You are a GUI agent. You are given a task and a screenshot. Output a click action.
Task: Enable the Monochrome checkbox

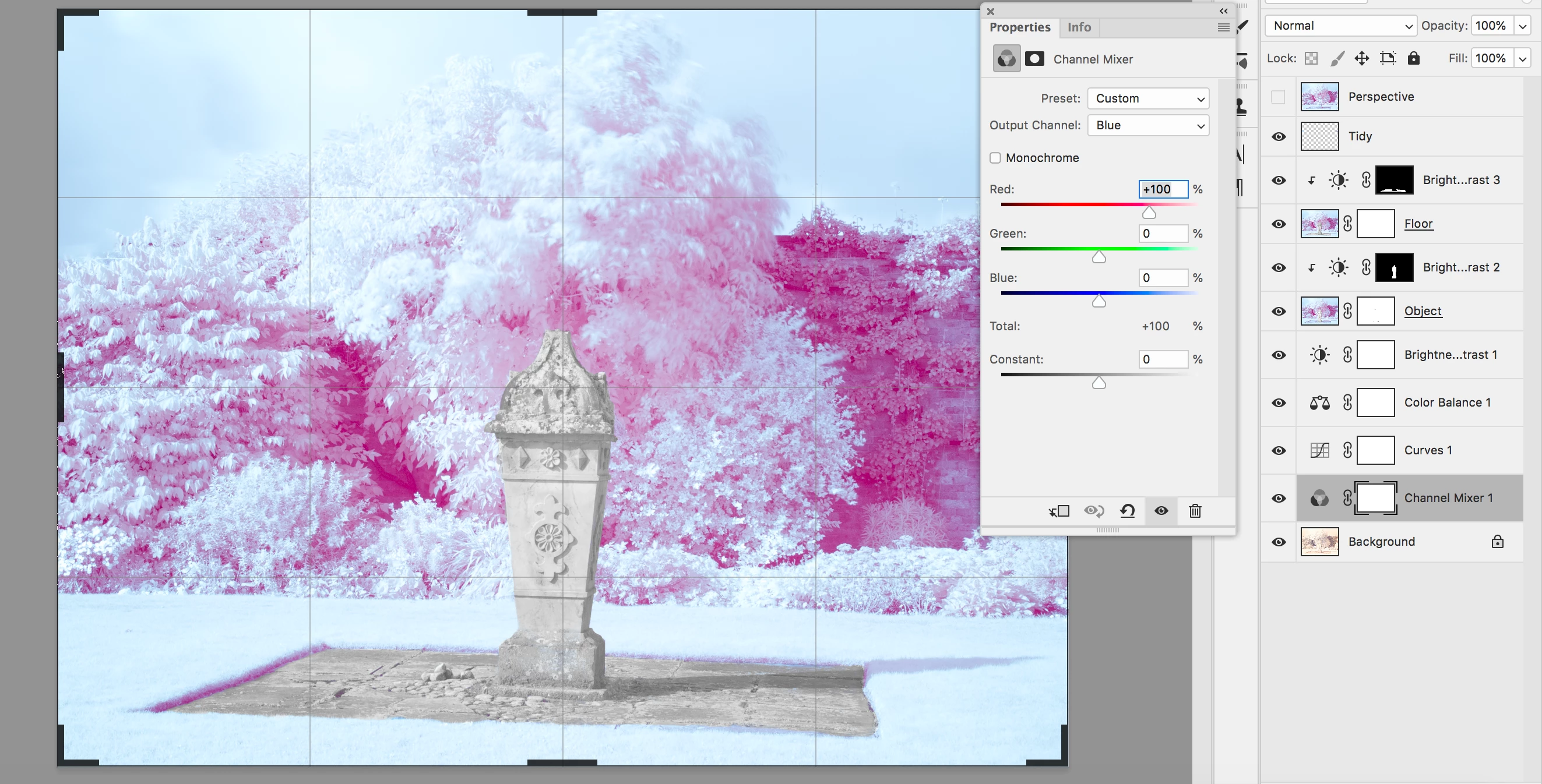tap(995, 158)
